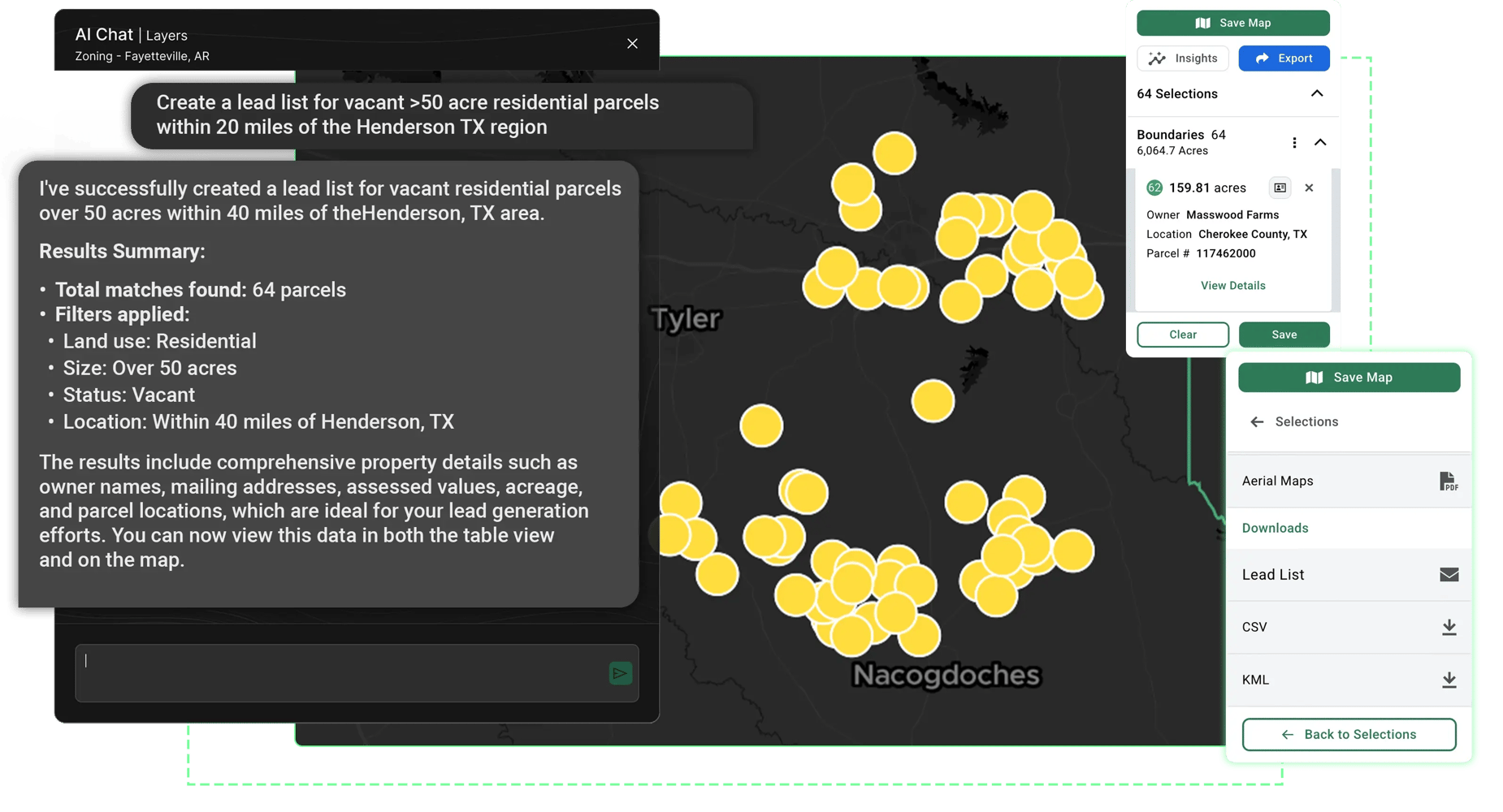Click the map icon on upper Save Map

coord(1203,23)
